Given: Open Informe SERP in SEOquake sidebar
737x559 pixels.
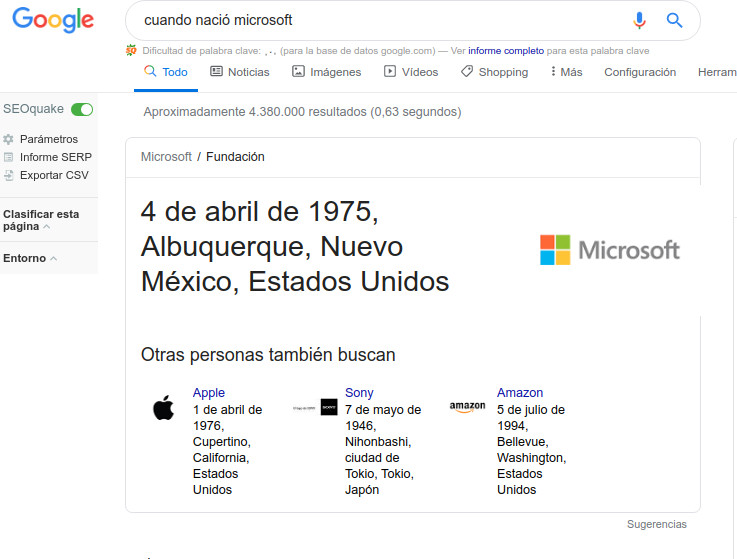Looking at the screenshot, I should click(x=55, y=157).
